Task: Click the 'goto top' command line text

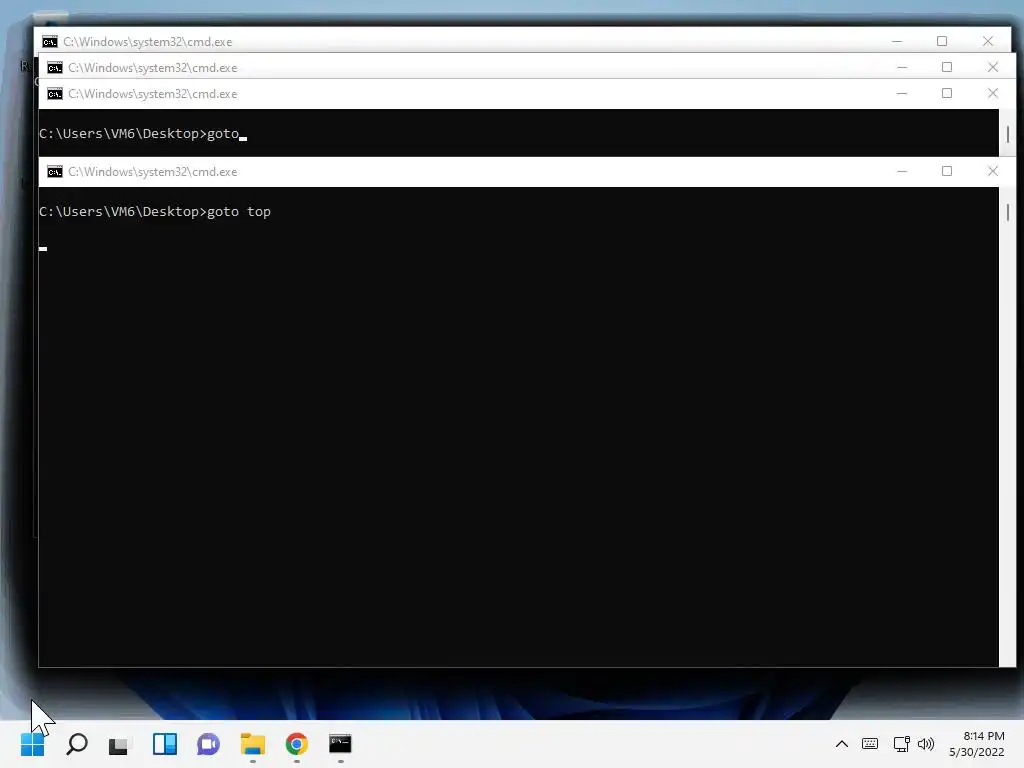Action: coord(155,212)
